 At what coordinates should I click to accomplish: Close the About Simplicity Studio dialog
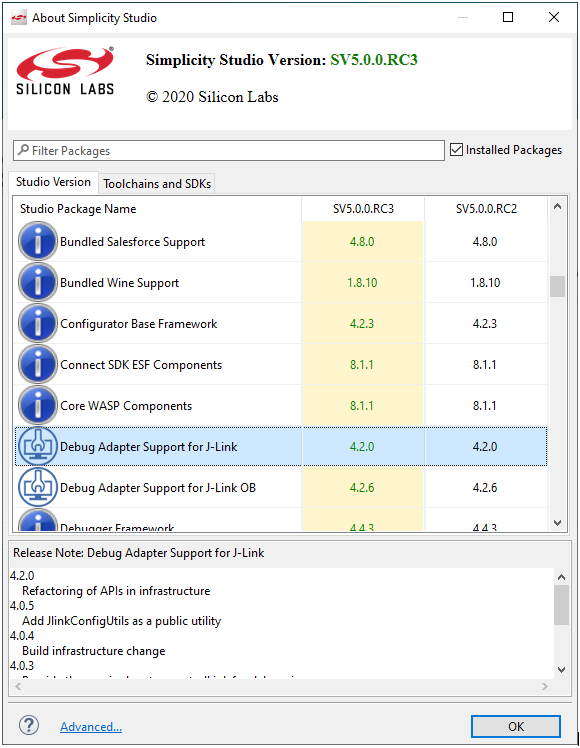554,18
